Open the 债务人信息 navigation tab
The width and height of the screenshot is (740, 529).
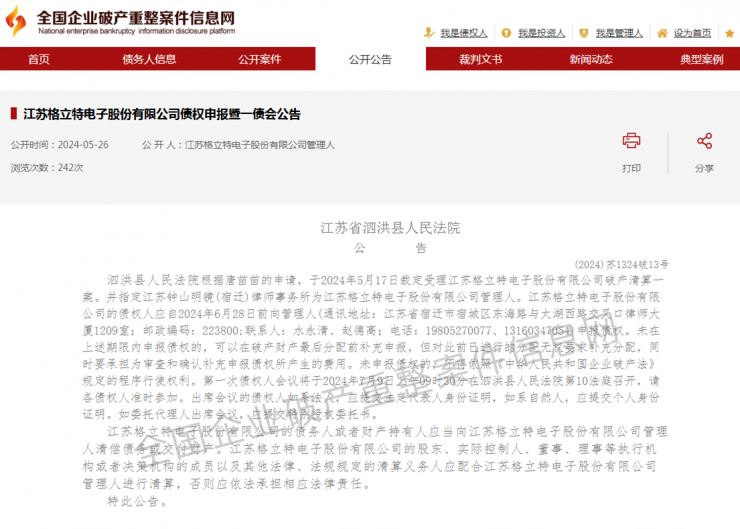click(149, 60)
